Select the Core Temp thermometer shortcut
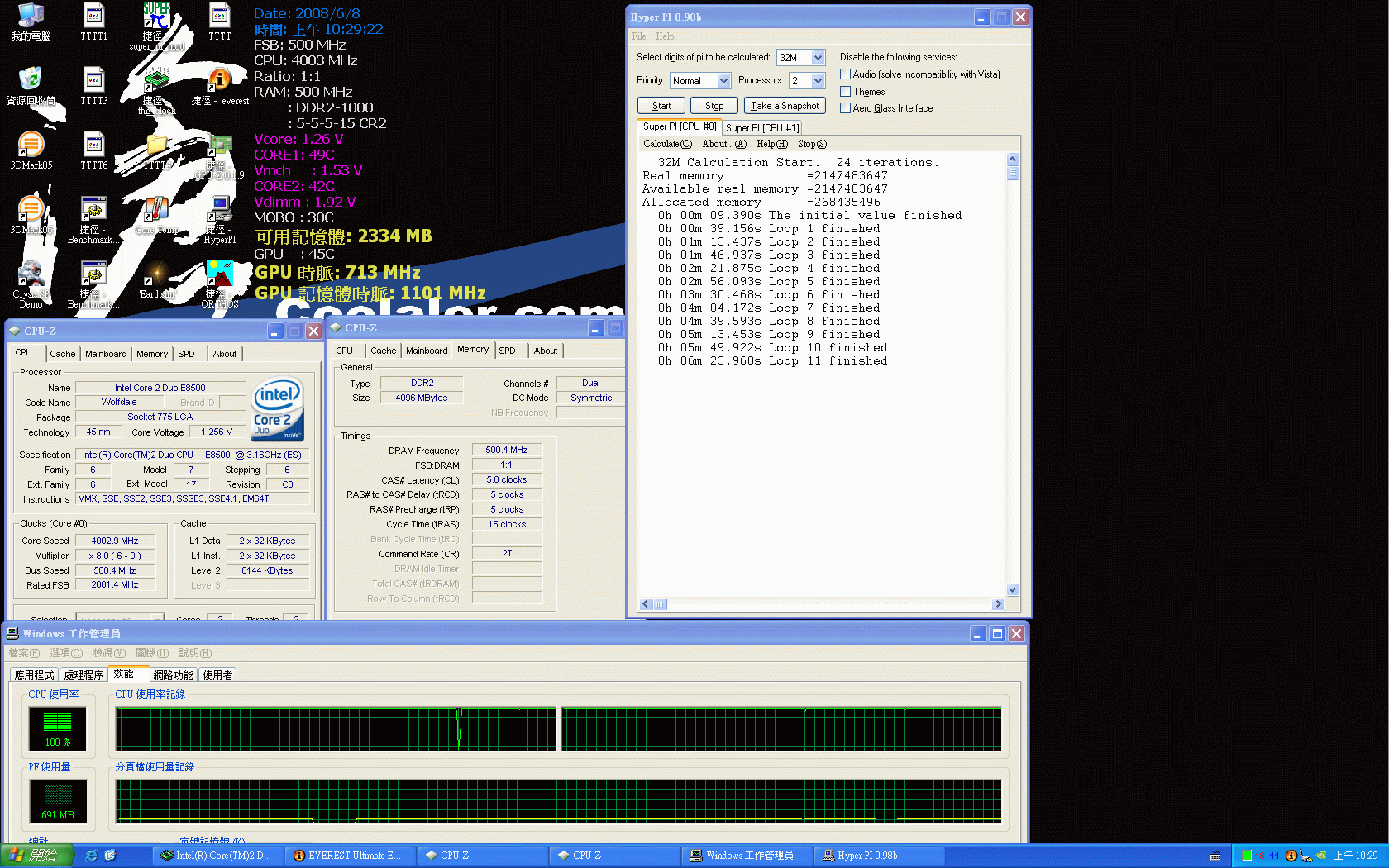Image resolution: width=1389 pixels, height=868 pixels. (156, 215)
